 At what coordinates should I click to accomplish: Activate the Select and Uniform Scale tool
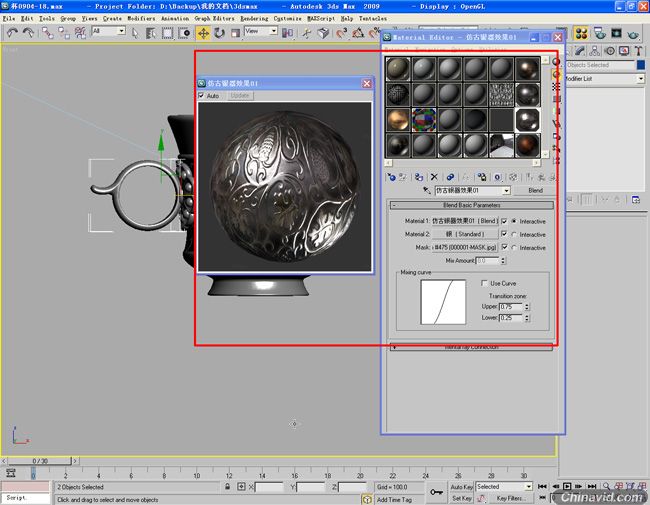click(235, 33)
